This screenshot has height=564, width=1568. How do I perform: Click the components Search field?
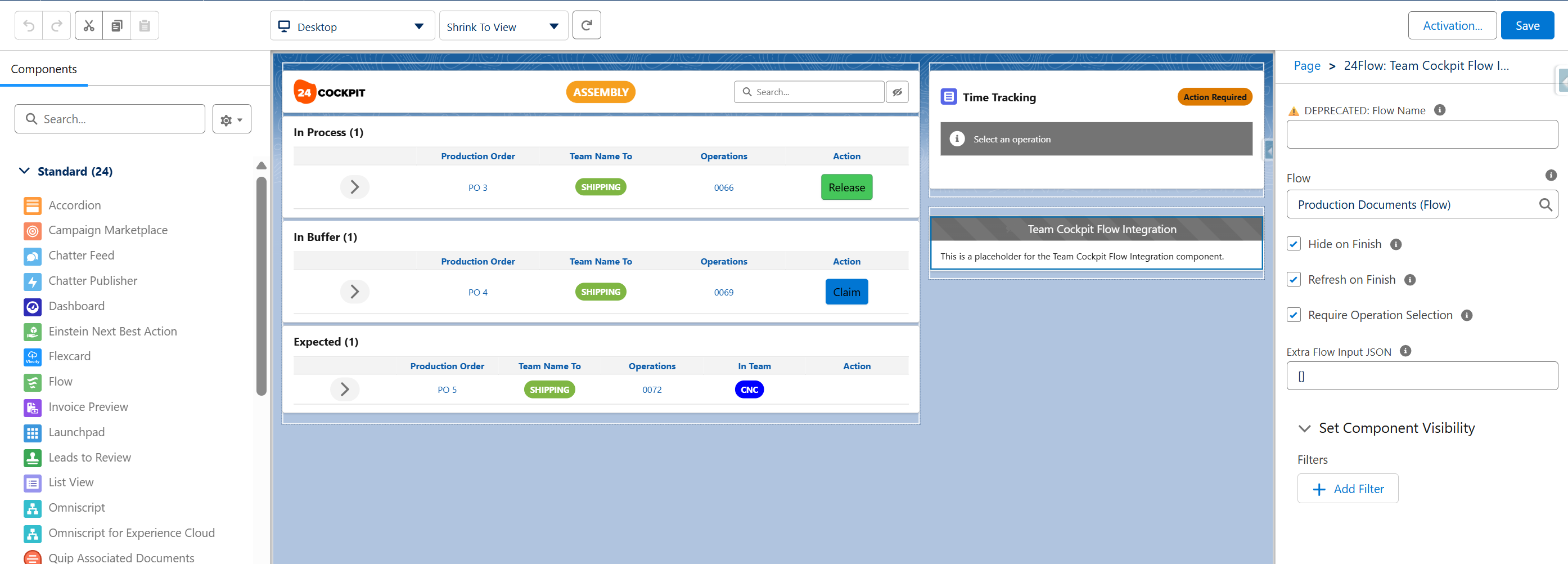(110, 119)
